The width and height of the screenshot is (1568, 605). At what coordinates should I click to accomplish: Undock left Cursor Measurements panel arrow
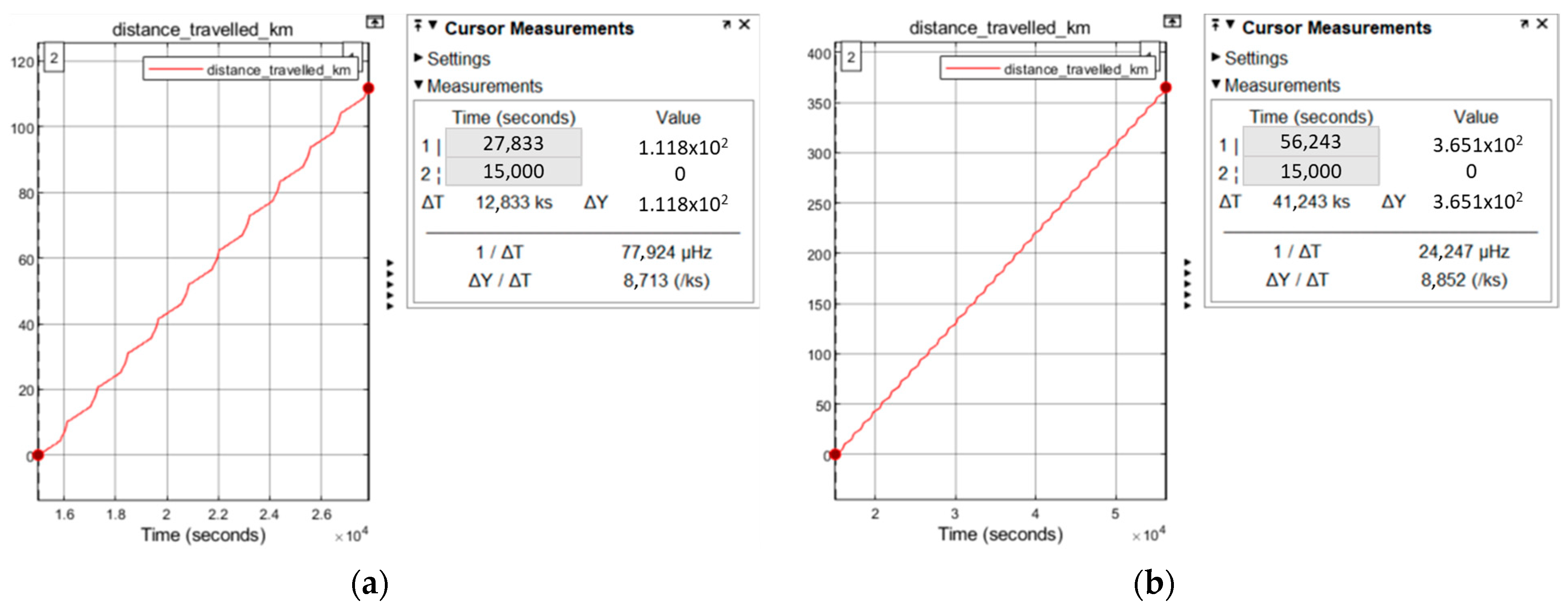pos(726,25)
